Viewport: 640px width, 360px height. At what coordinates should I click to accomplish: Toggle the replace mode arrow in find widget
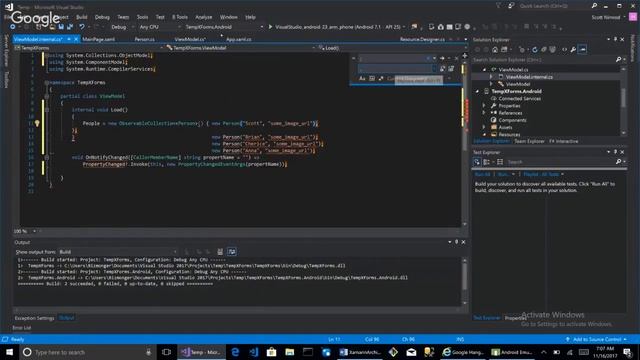[353, 58]
